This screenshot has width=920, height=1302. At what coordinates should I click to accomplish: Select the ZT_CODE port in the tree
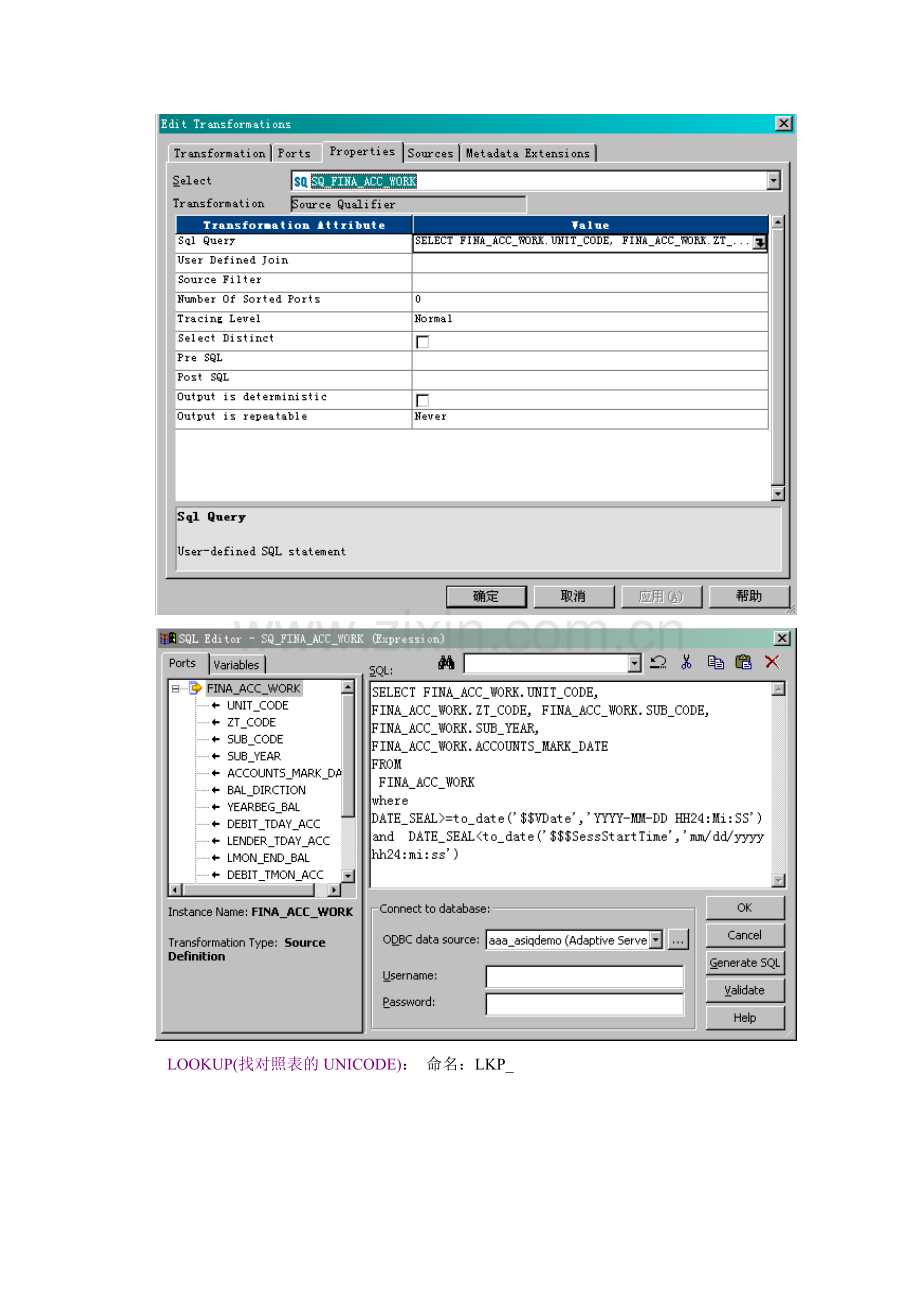tap(251, 722)
